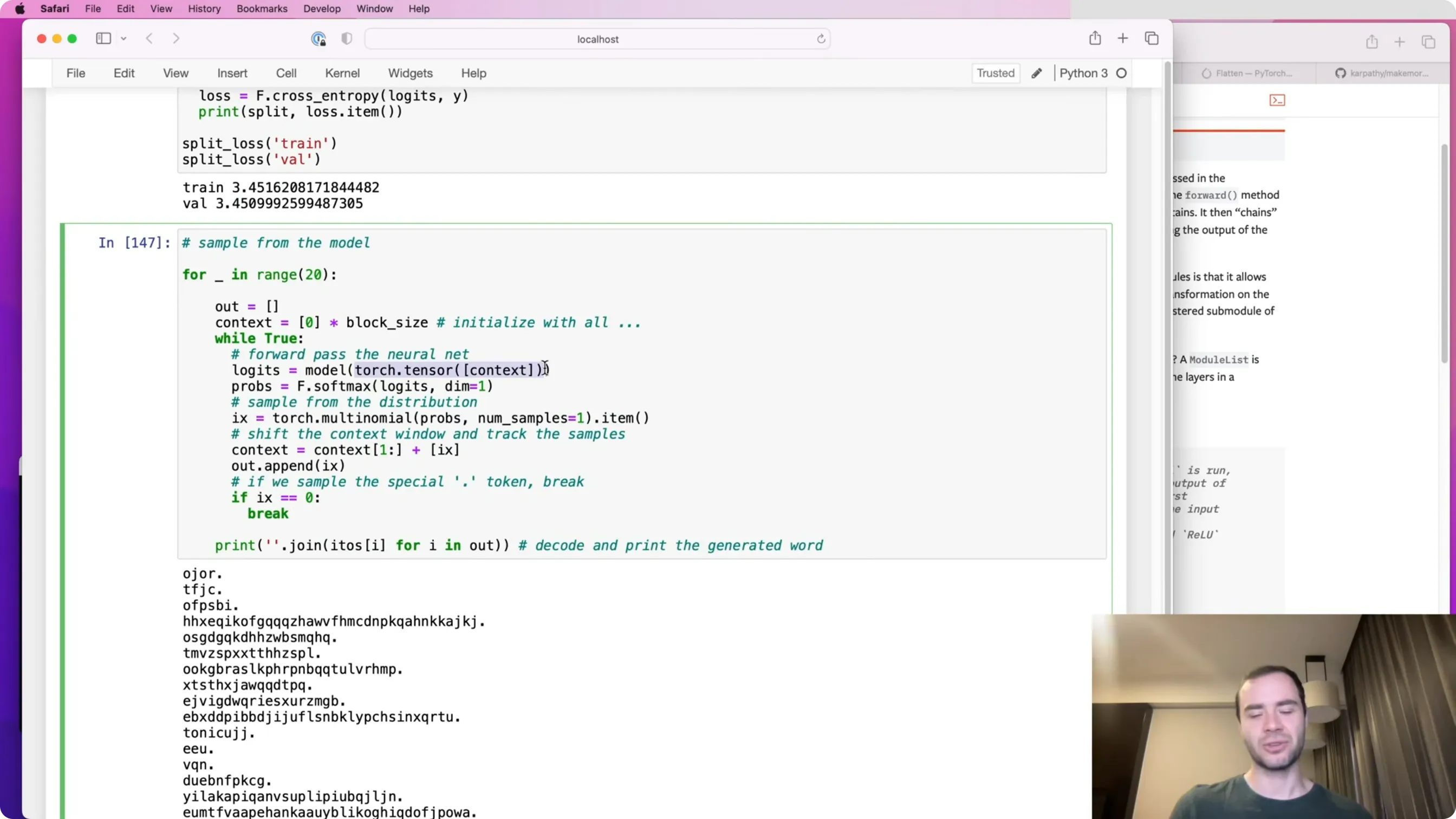The width and height of the screenshot is (1456, 819).
Task: Click the output word 'tonicujj.'
Action: click(219, 732)
